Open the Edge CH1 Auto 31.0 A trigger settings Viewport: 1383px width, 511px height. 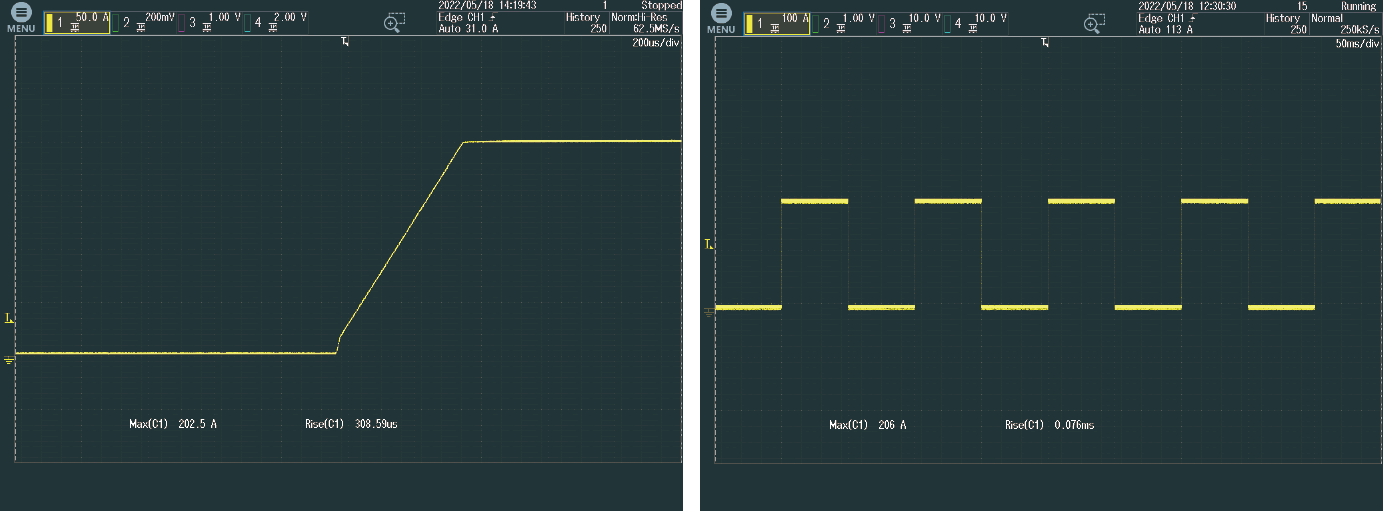[x=467, y=23]
